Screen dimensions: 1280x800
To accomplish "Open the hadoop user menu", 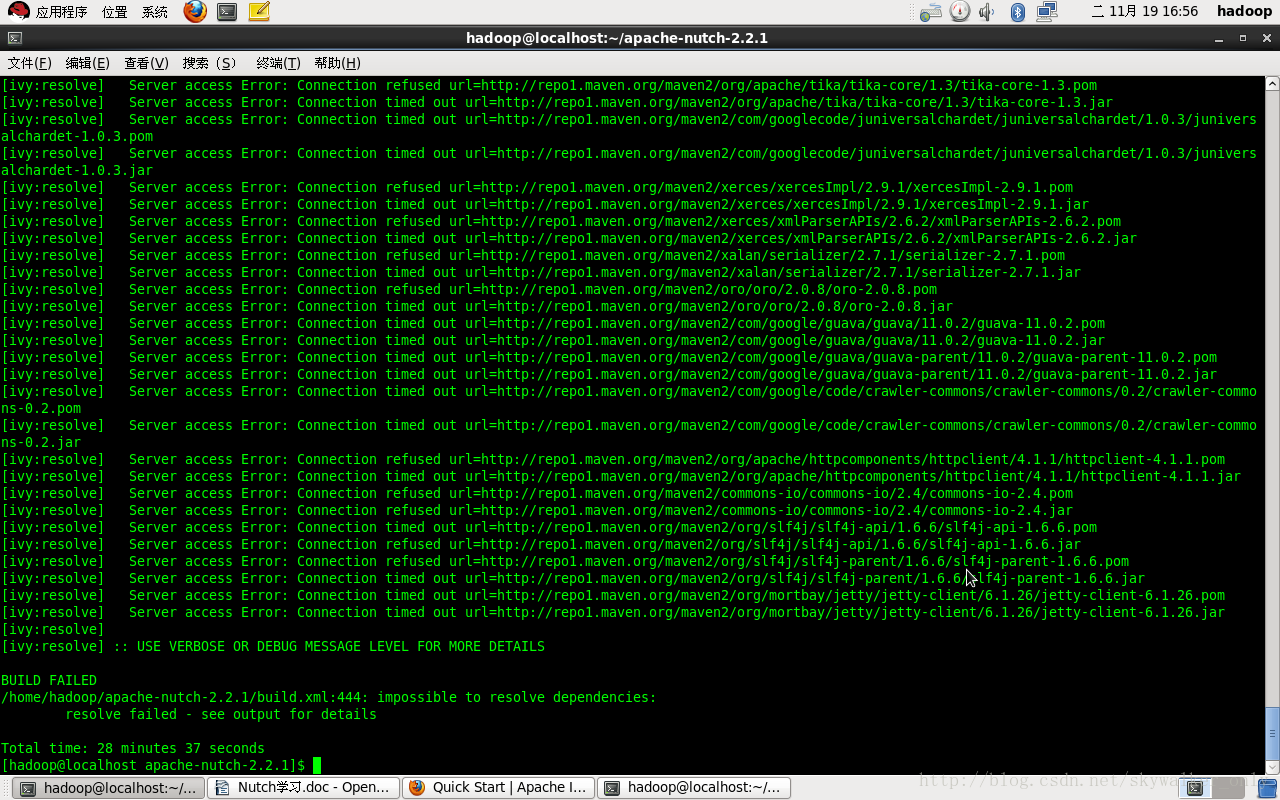I will tap(1244, 12).
